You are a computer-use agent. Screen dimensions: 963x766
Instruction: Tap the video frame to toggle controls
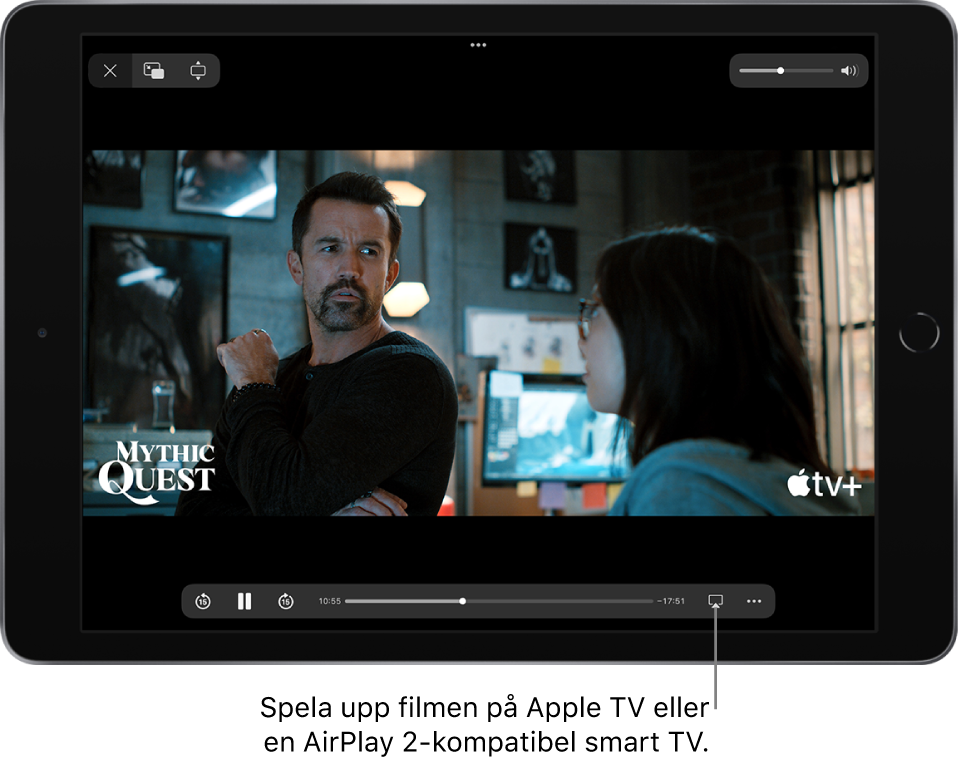478,333
